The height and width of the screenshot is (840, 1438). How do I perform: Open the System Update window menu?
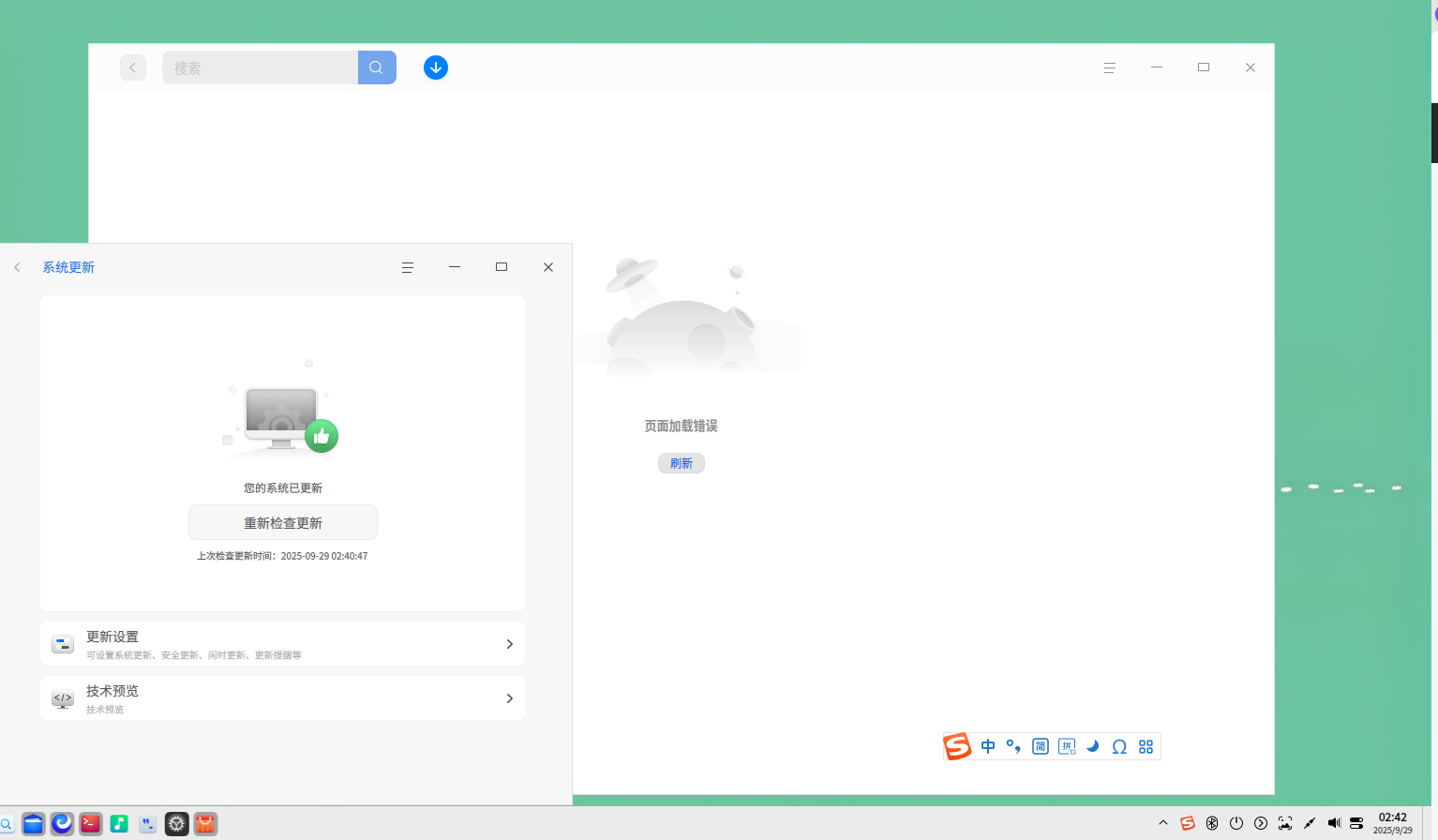tap(408, 267)
